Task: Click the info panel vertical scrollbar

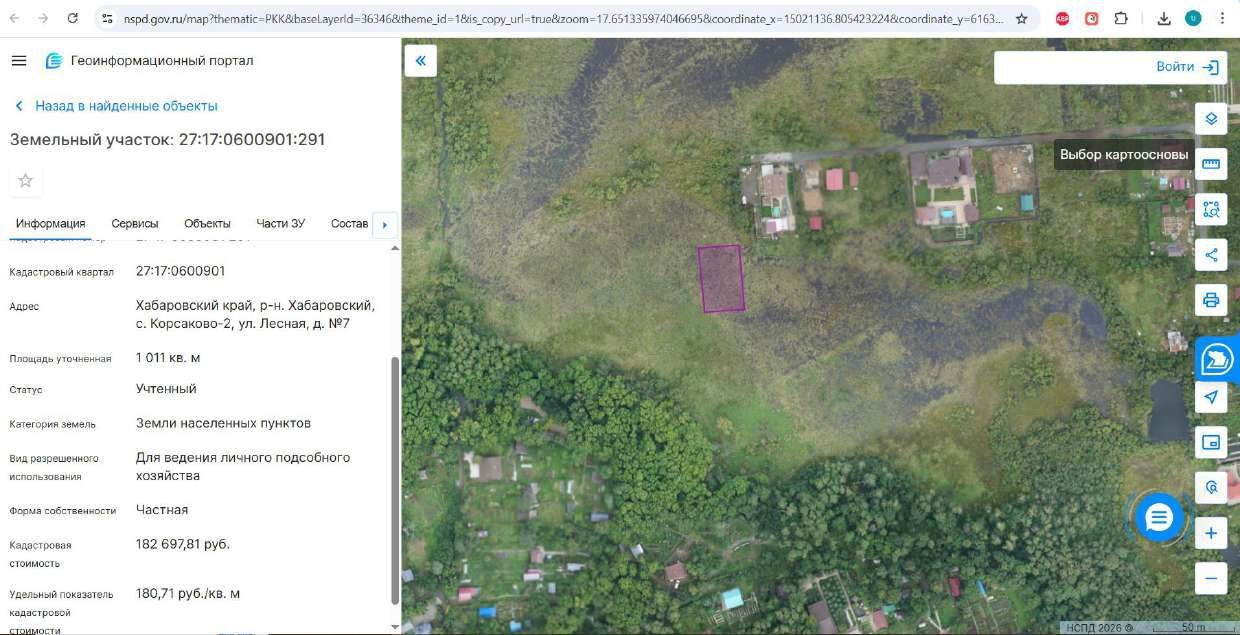Action: (395, 480)
